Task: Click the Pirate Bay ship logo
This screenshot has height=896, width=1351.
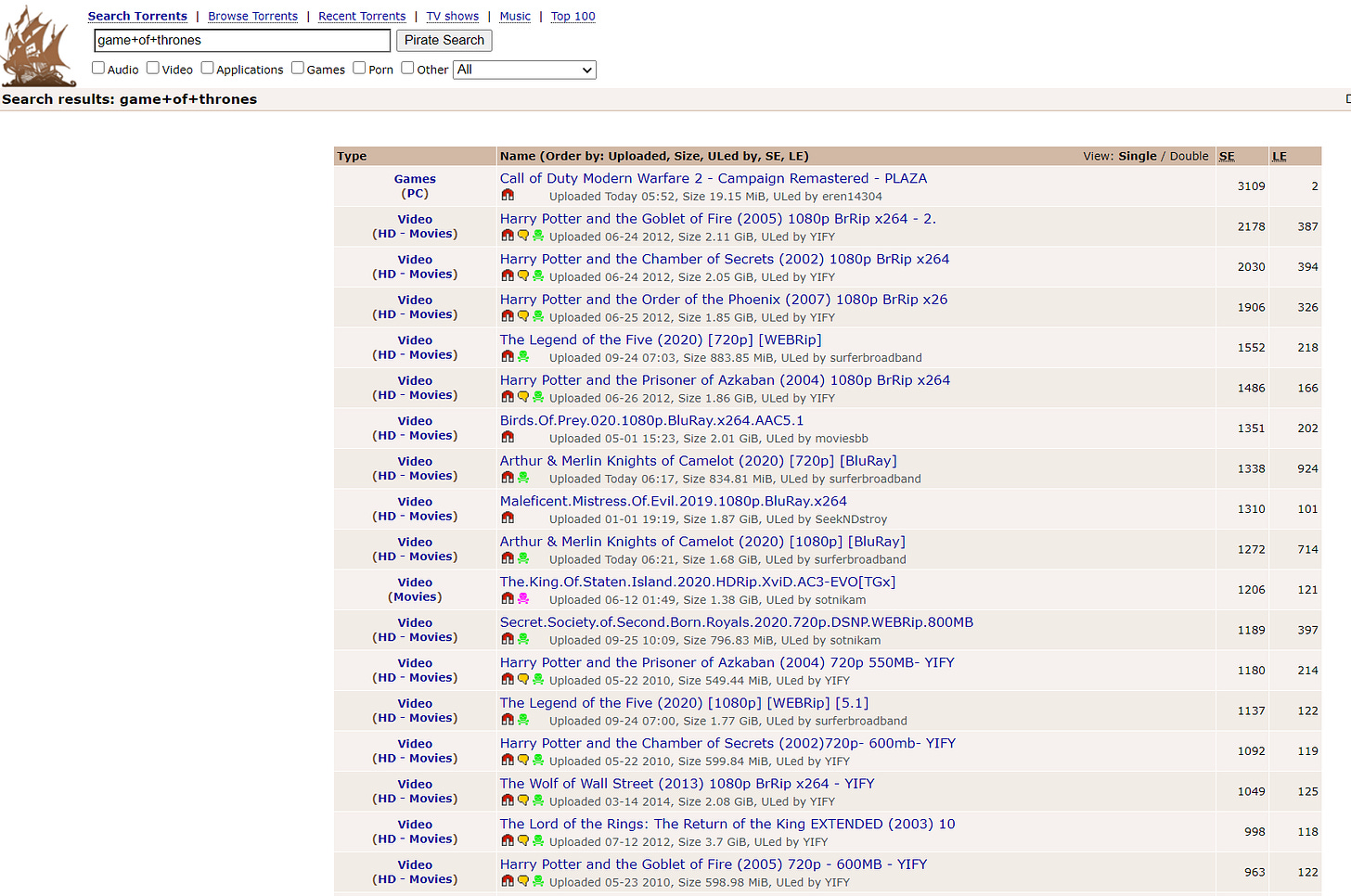Action: 38,45
